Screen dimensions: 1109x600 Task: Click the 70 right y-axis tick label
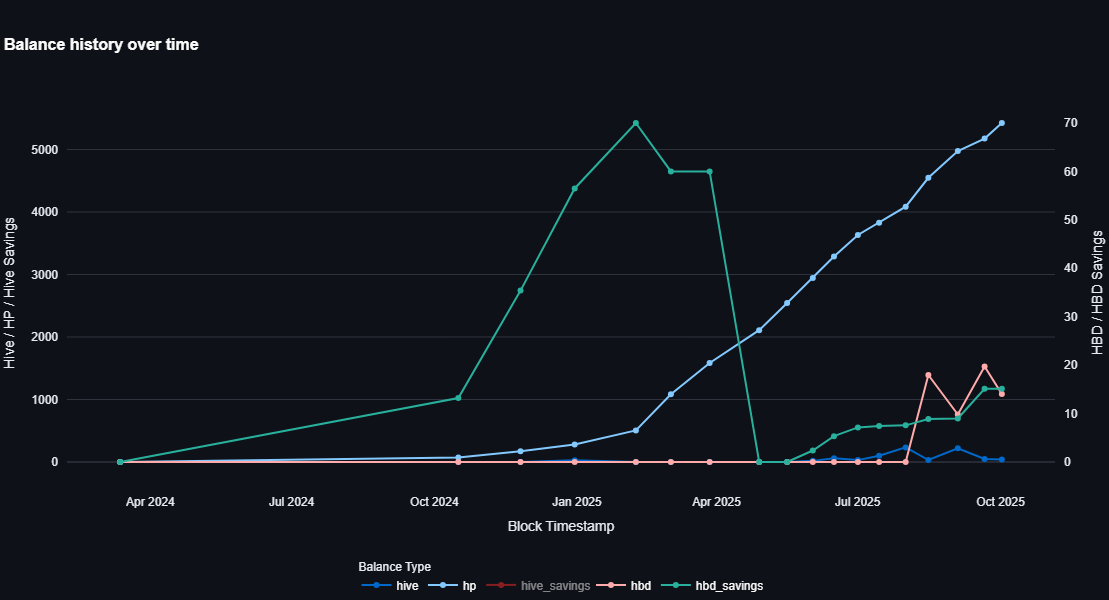pos(1069,123)
